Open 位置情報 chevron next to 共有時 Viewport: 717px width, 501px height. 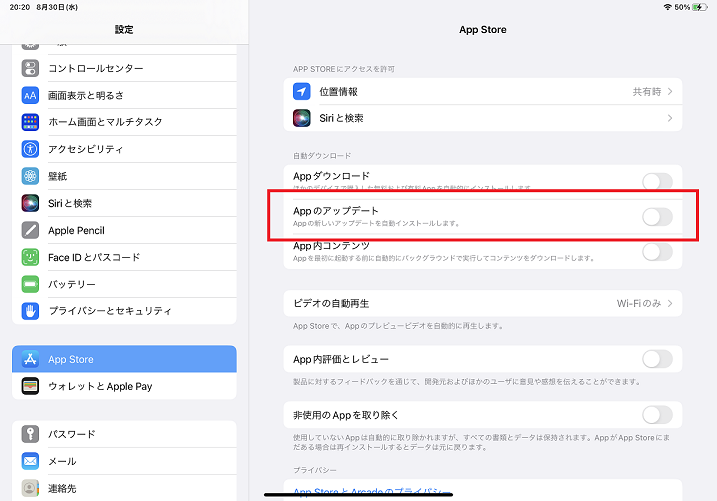tap(670, 91)
